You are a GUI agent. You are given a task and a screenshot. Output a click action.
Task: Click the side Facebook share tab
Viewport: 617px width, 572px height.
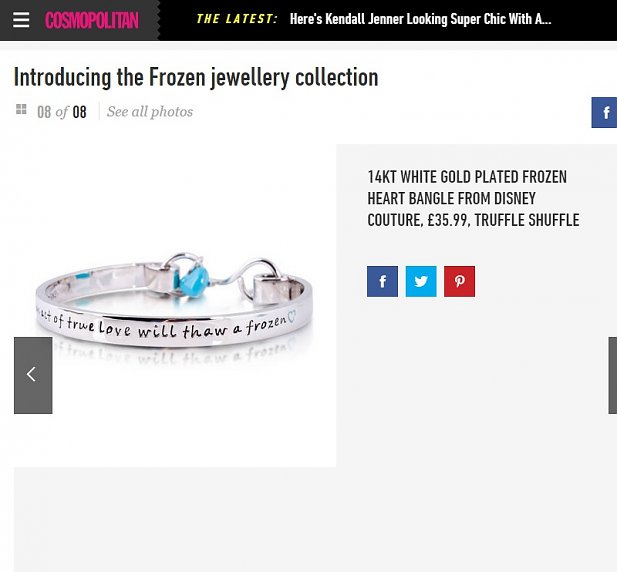(604, 113)
